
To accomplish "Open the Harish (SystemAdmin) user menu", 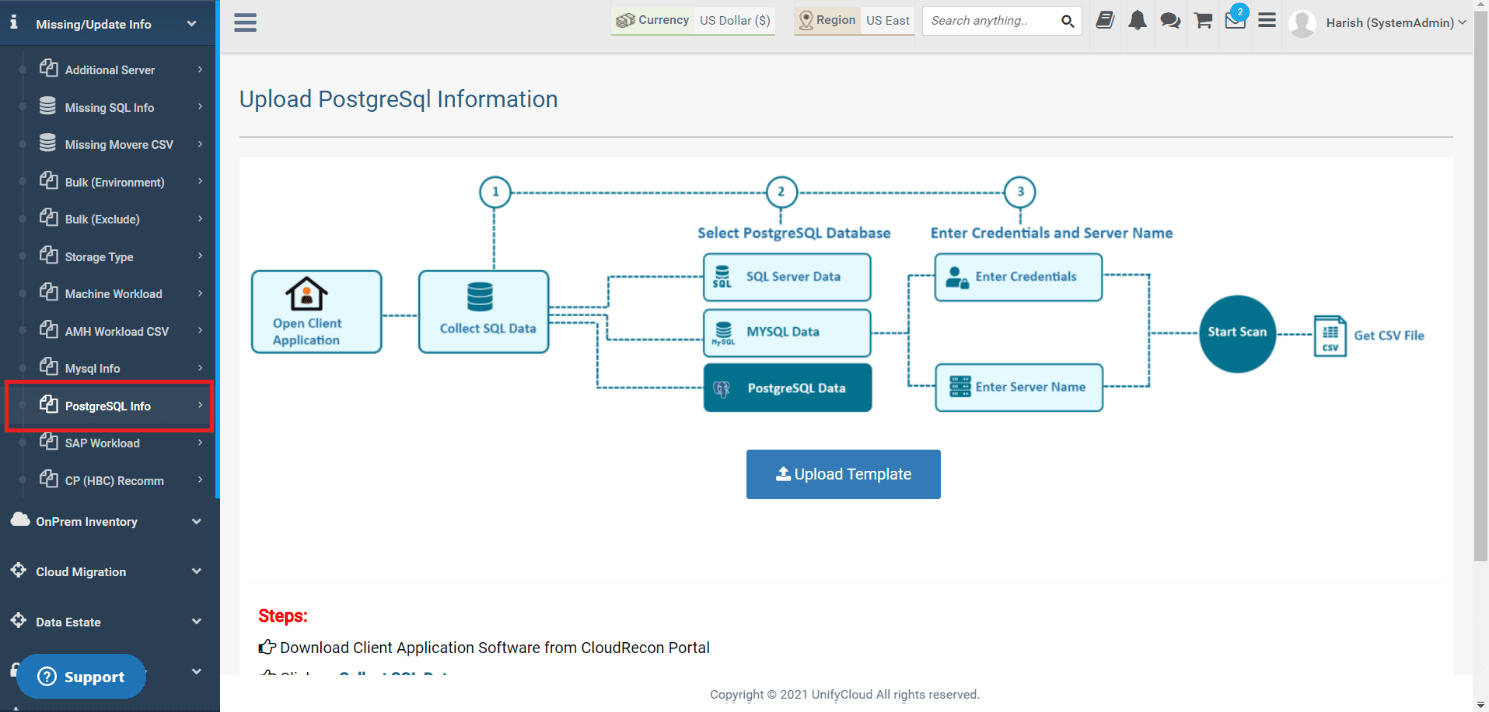I will click(x=1395, y=23).
